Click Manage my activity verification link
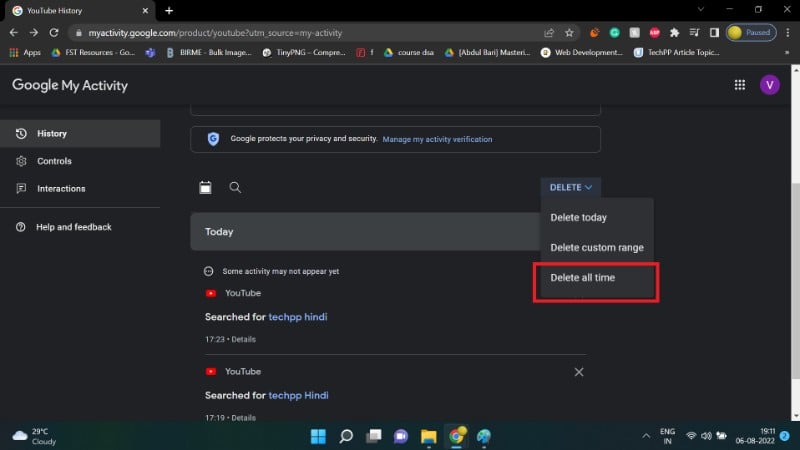Viewport: 800px width, 450px height. 437,139
